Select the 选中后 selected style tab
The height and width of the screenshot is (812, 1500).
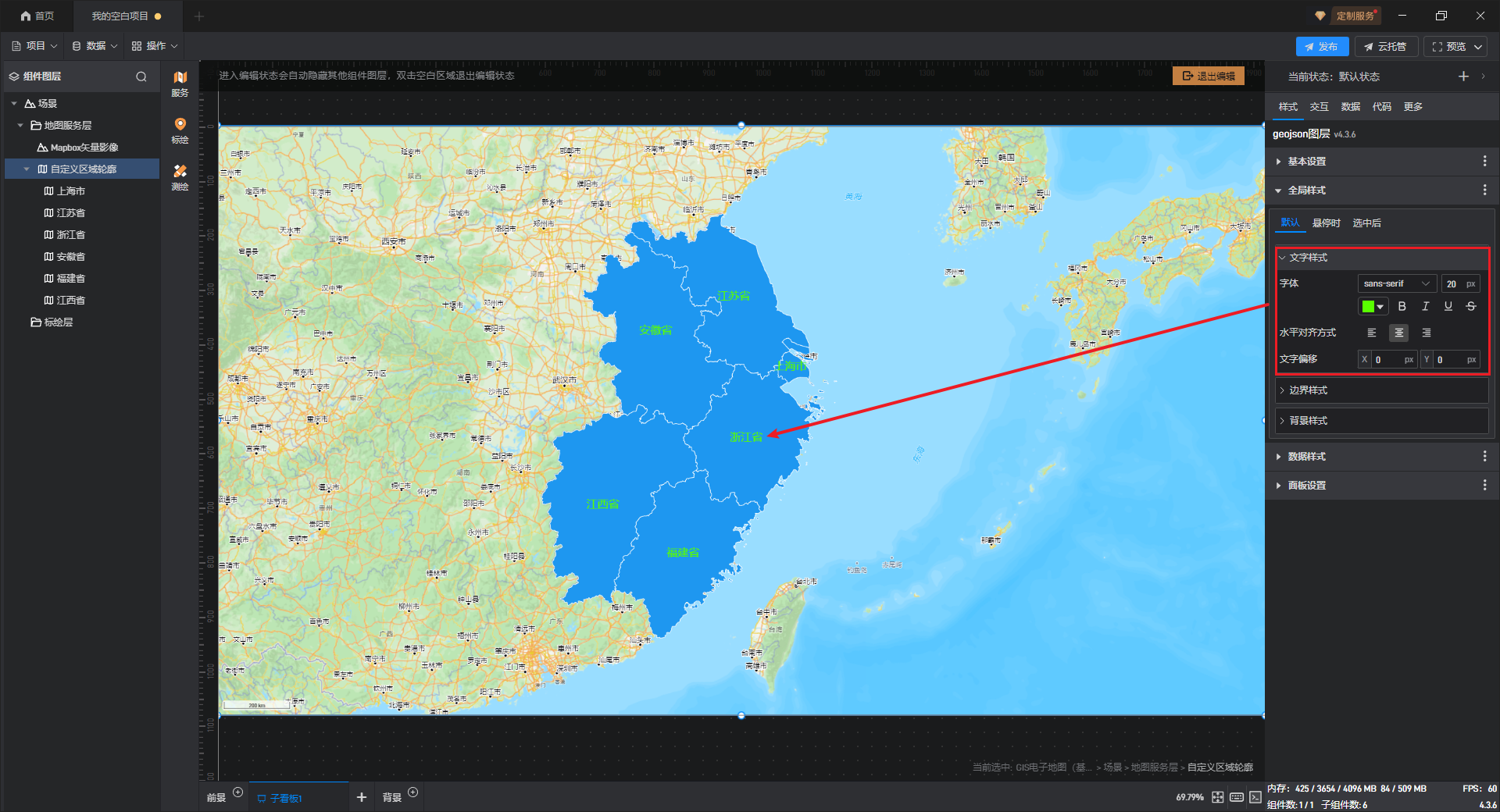click(x=1367, y=223)
